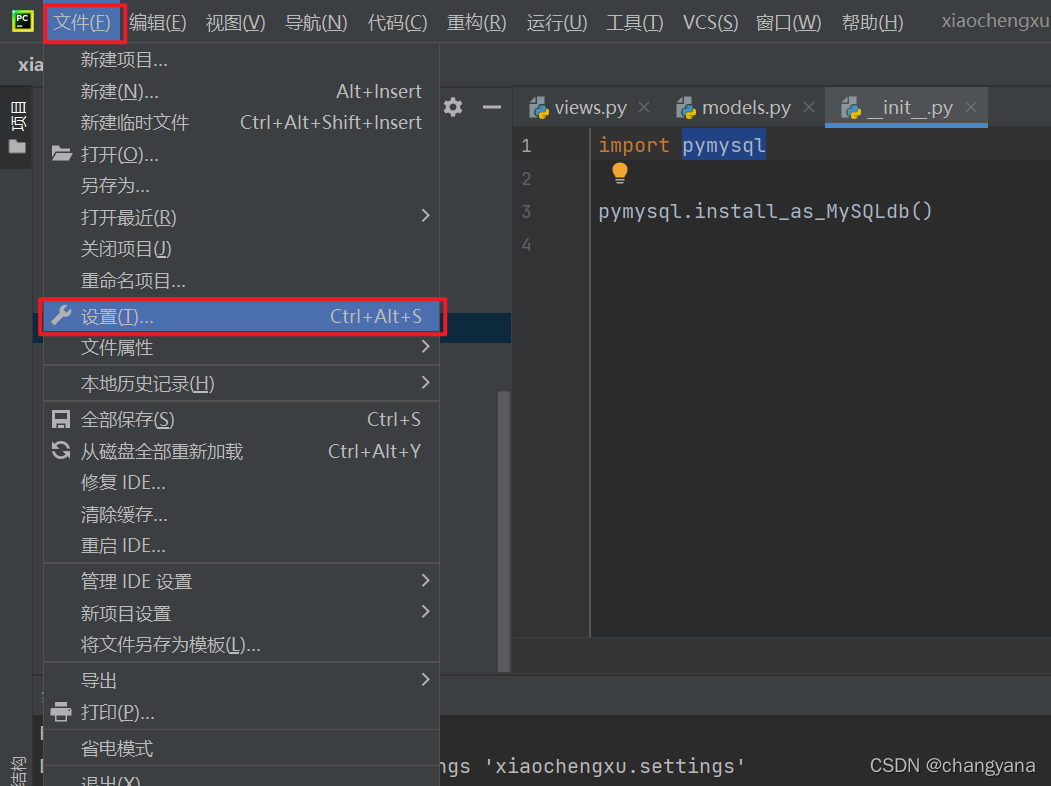Screen dimensions: 1051x786
Task: Select 重启 IDE... menu entry
Action: (x=241, y=545)
